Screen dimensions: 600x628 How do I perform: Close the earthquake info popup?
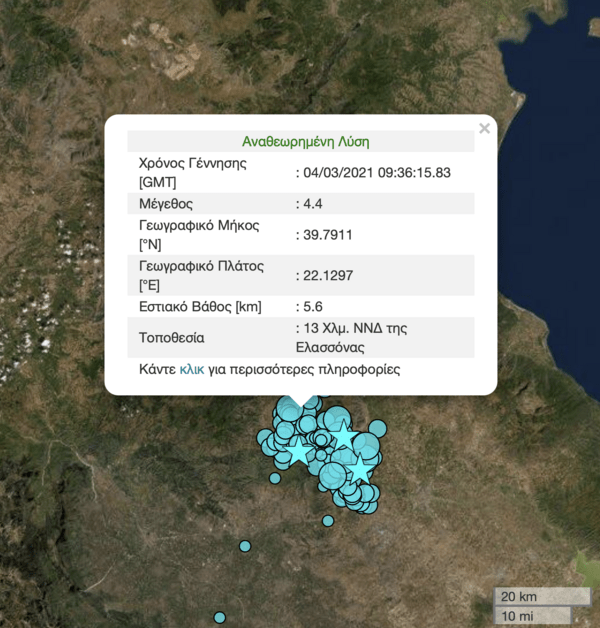pyautogui.click(x=484, y=128)
